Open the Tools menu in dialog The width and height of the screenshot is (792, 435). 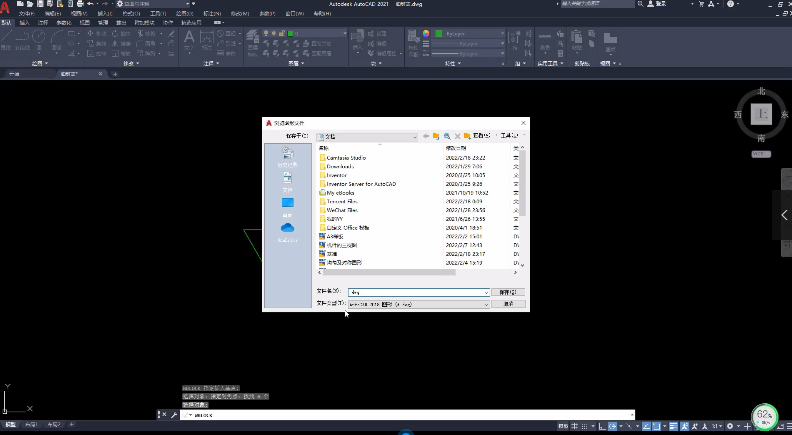tap(510, 136)
